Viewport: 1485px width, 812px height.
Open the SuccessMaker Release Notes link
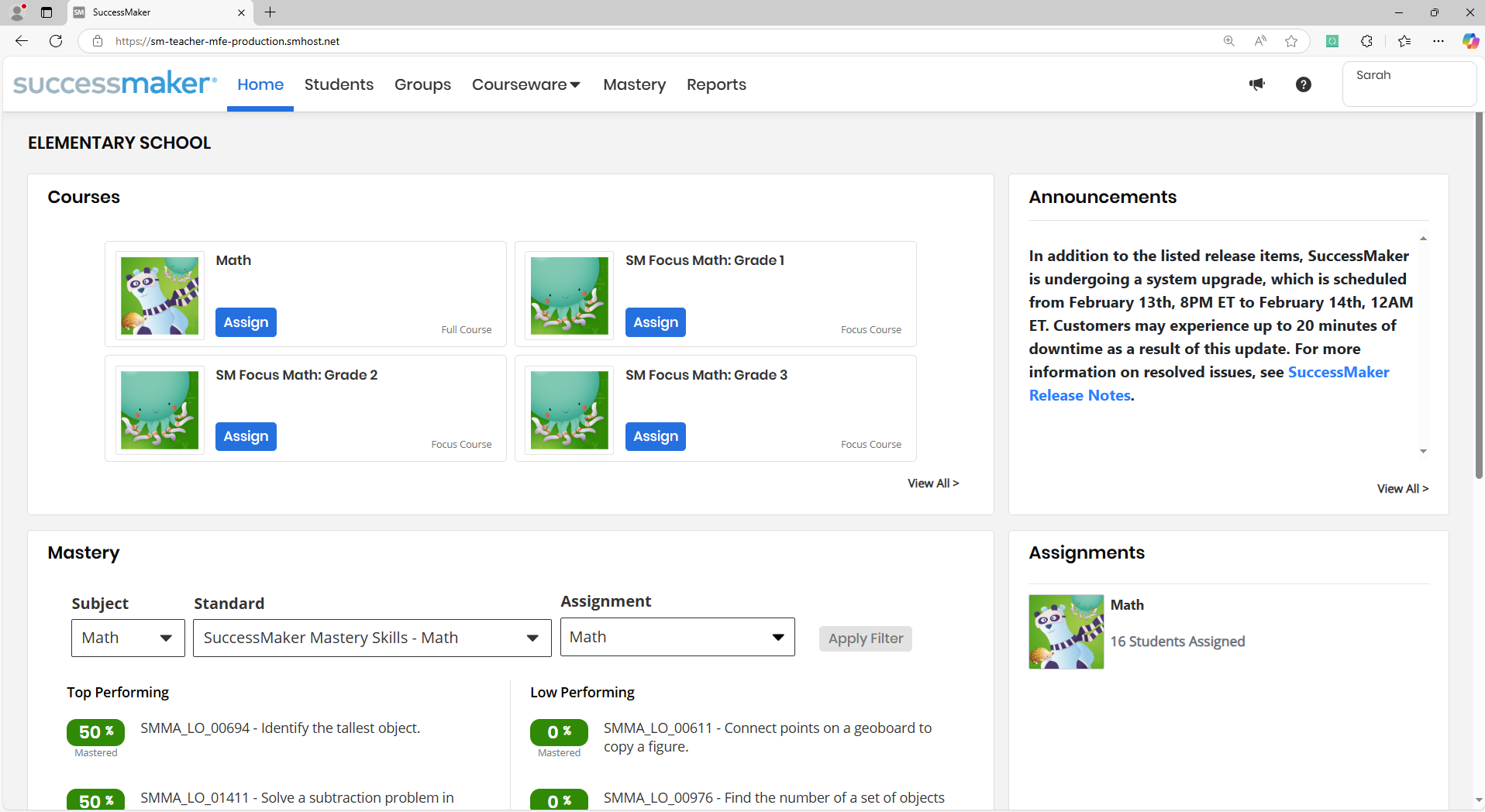coord(1080,394)
